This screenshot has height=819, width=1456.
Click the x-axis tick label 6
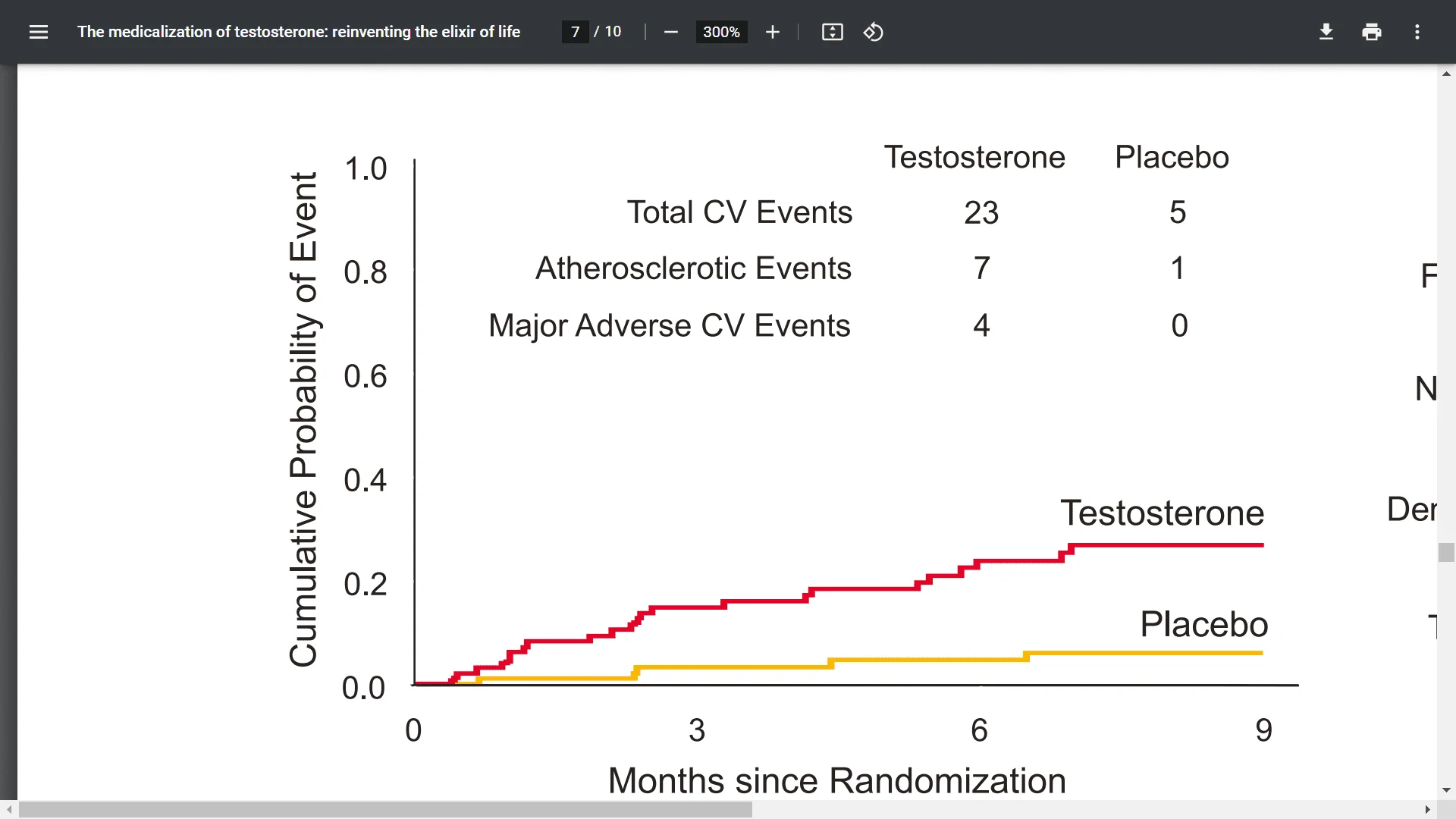tap(979, 730)
